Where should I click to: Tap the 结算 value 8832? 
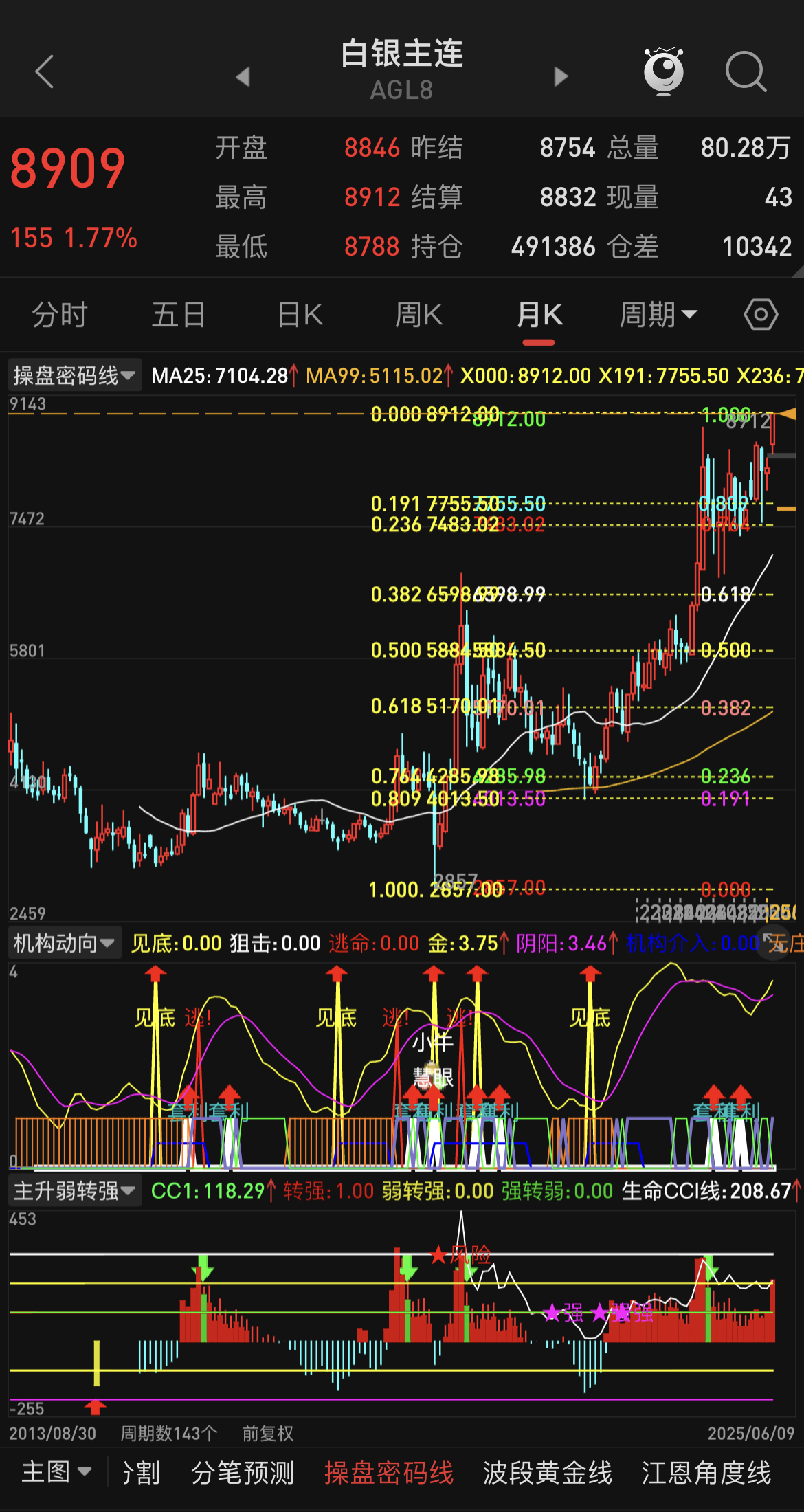pyautogui.click(x=568, y=197)
